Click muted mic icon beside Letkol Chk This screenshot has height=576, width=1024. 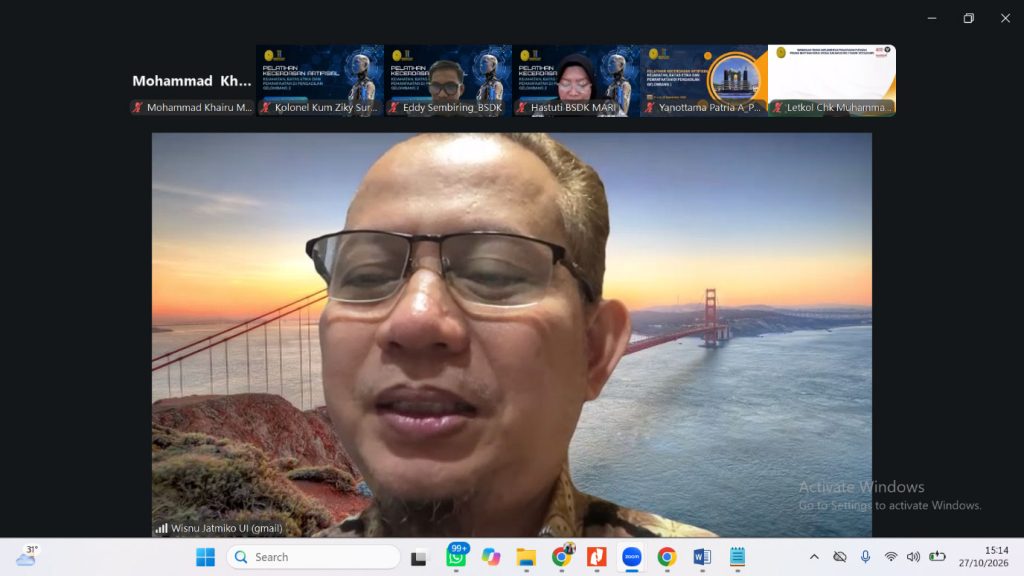777,108
